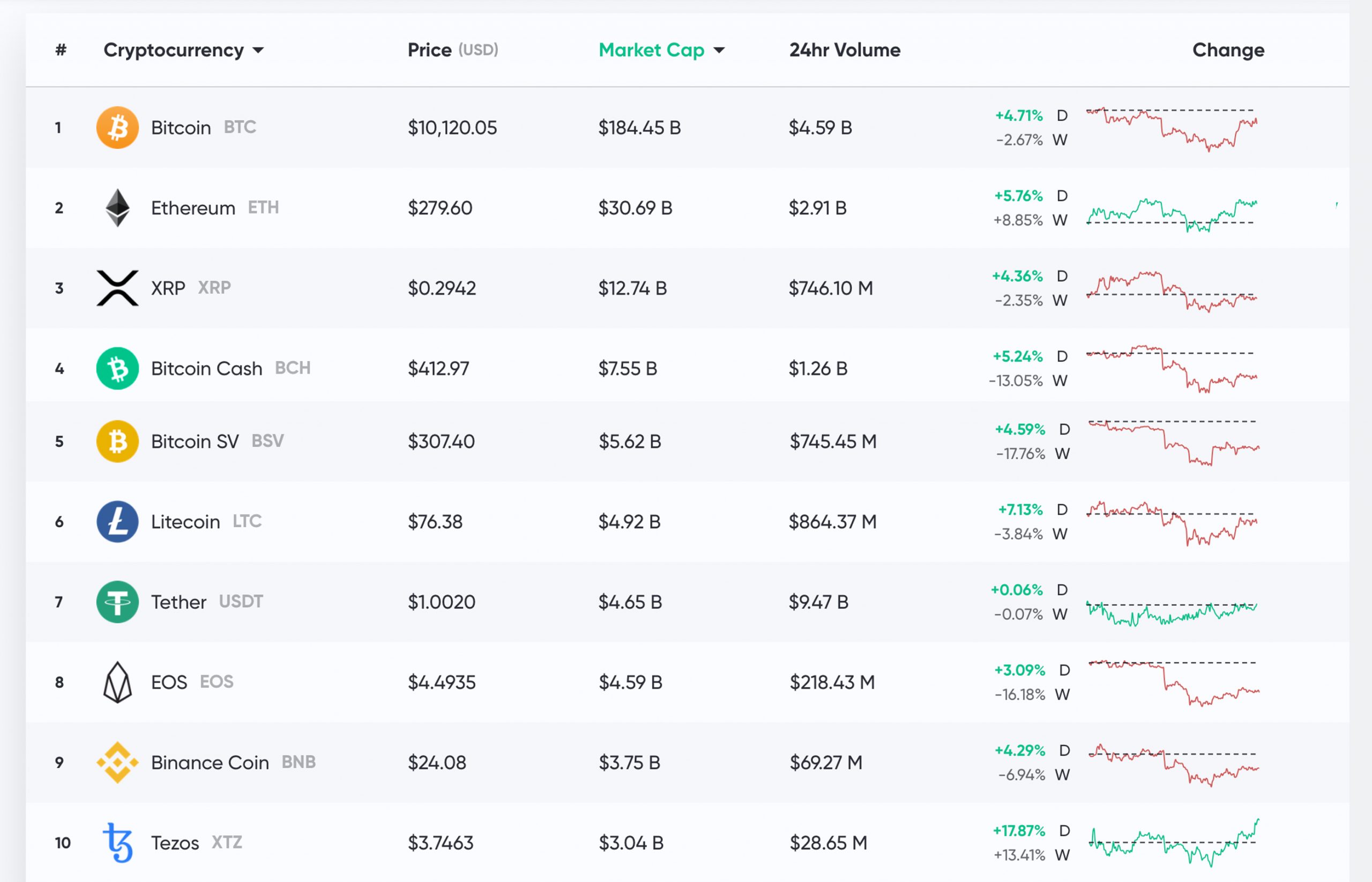The height and width of the screenshot is (882, 1372).
Task: Click the Binance Coin logo icon
Action: pos(117,763)
